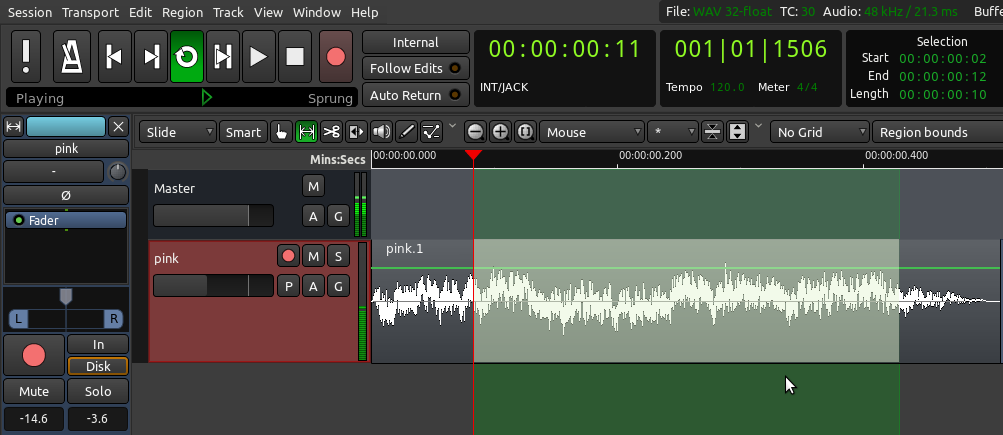Open pink track playlist P button
This screenshot has width=1003, height=435.
click(288, 286)
